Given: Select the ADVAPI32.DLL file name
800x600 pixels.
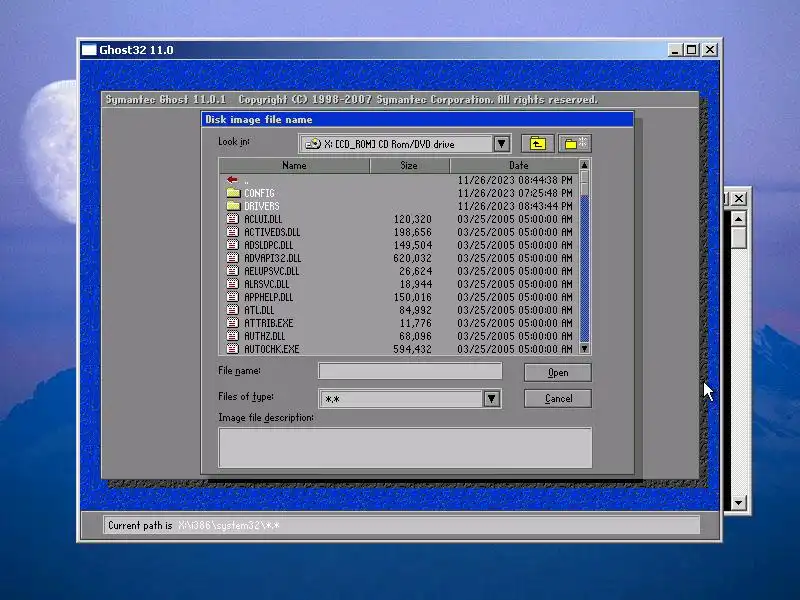Looking at the screenshot, I should (272, 258).
